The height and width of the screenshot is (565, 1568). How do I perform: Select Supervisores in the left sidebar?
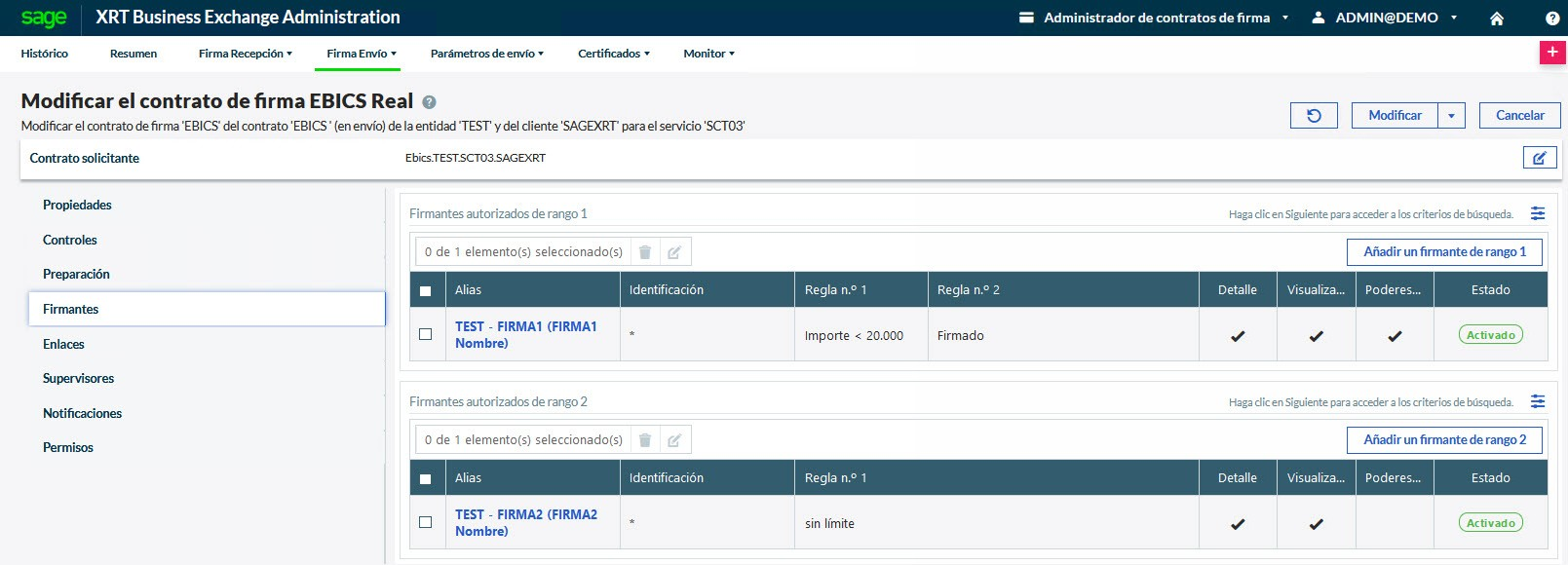pos(79,378)
